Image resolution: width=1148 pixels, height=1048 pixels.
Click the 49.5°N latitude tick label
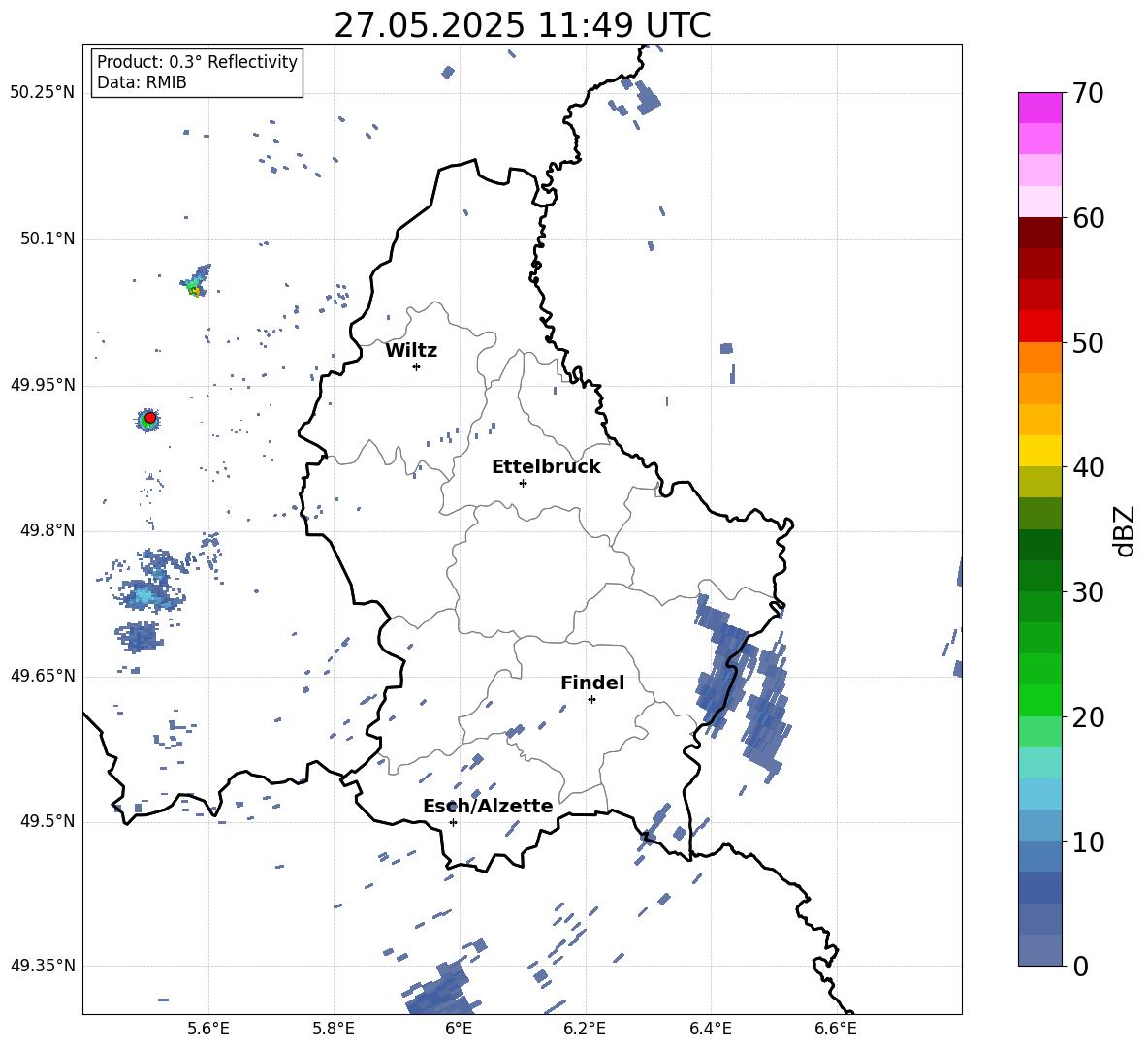47,822
